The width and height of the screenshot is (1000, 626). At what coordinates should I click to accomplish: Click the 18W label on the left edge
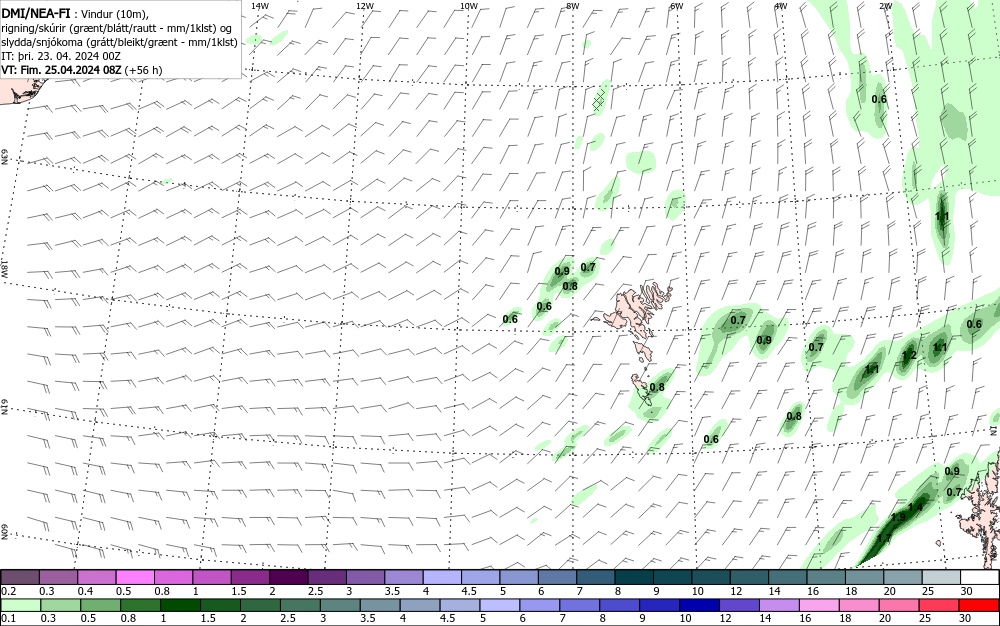4,268
